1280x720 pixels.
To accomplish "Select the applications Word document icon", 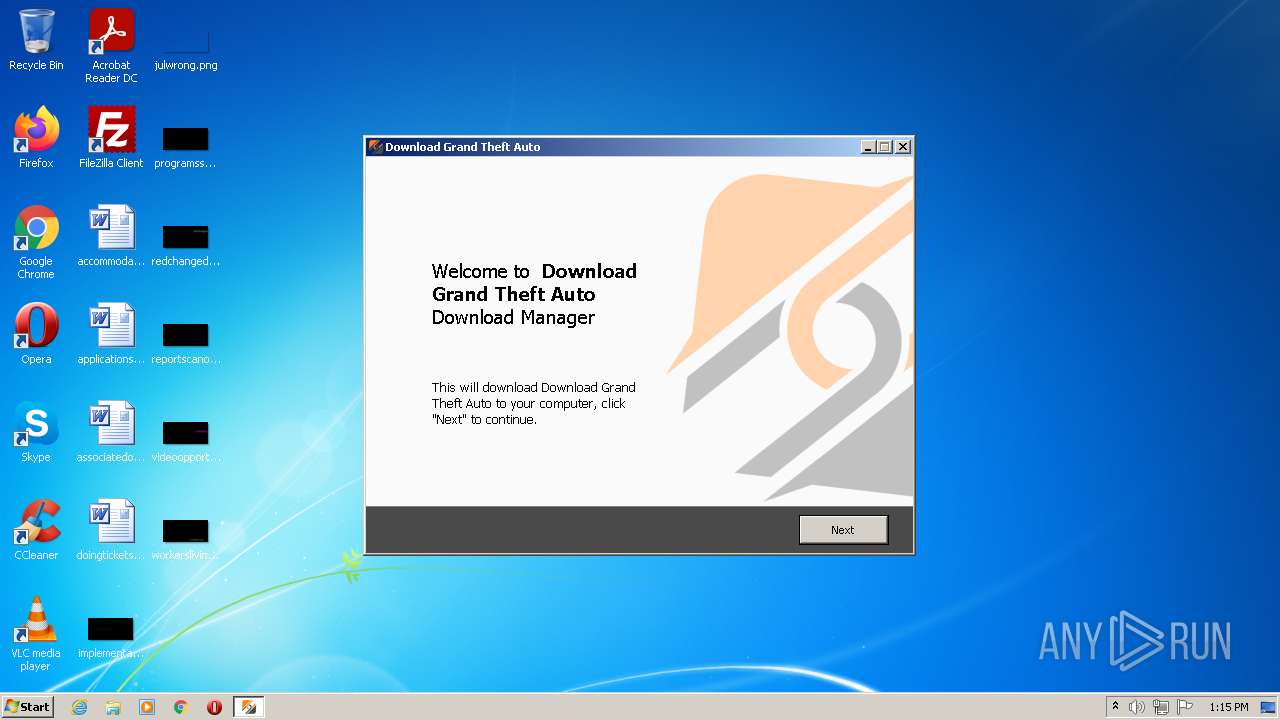I will pyautogui.click(x=111, y=334).
